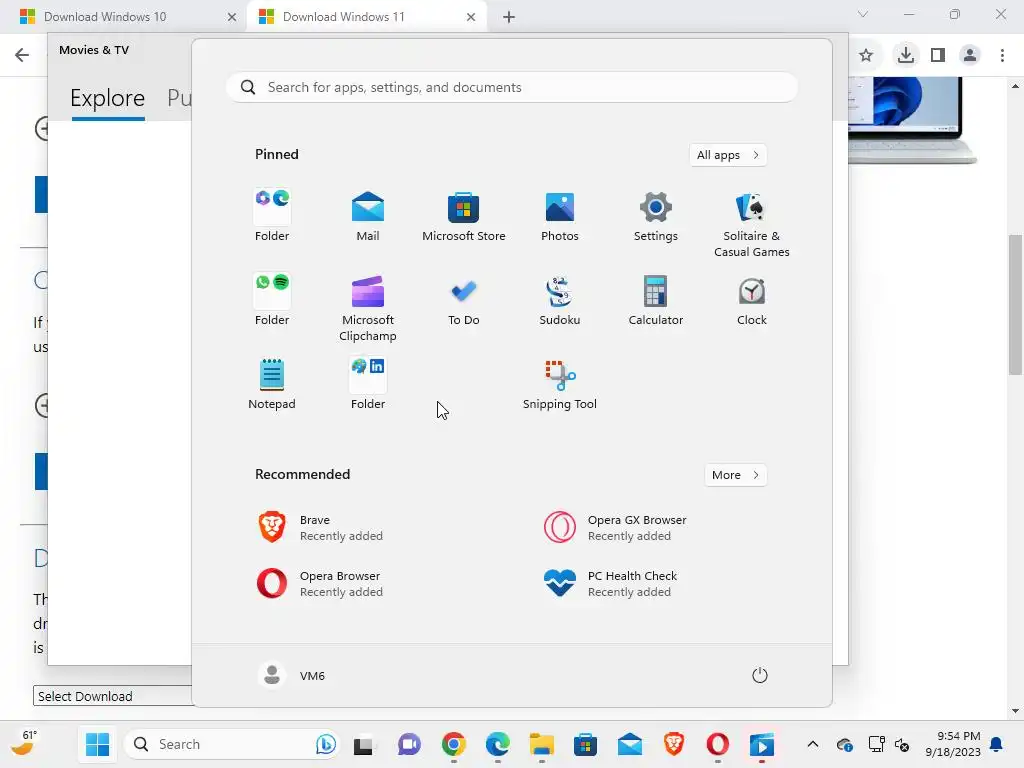1024x768 pixels.
Task: Open the Clock app
Action: point(752,300)
